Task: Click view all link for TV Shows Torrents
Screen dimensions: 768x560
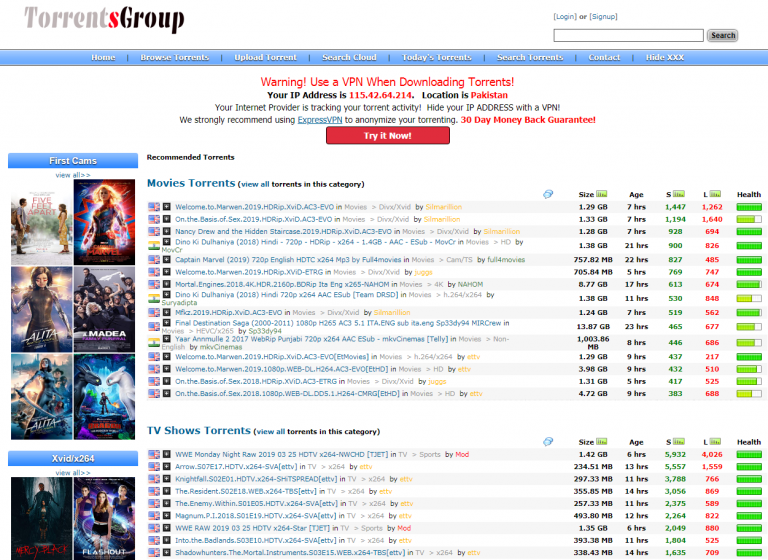Action: point(270,432)
